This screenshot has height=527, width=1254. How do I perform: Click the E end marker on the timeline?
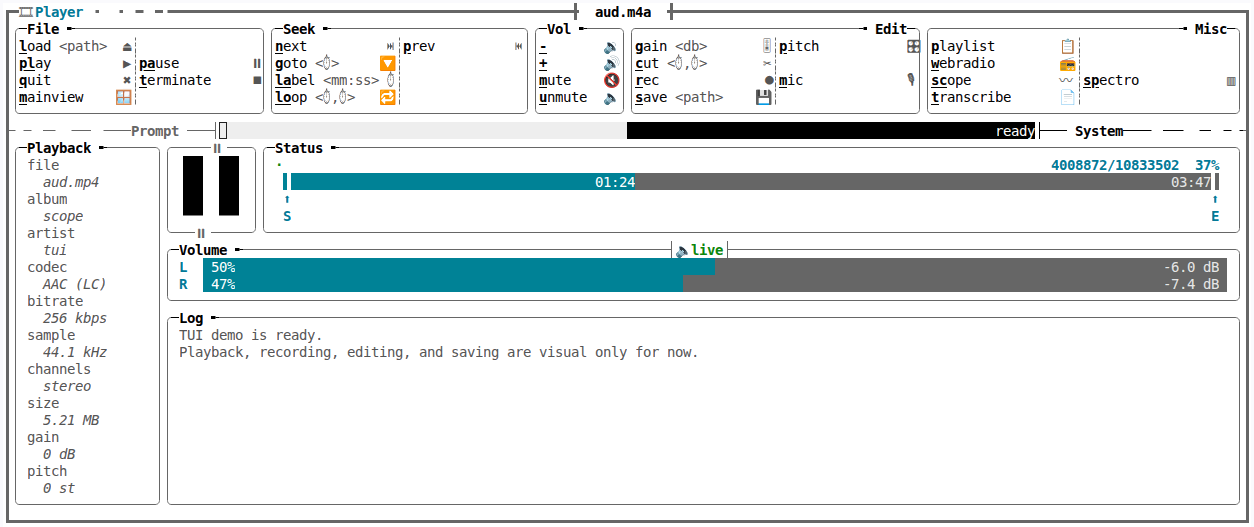pos(1215,216)
